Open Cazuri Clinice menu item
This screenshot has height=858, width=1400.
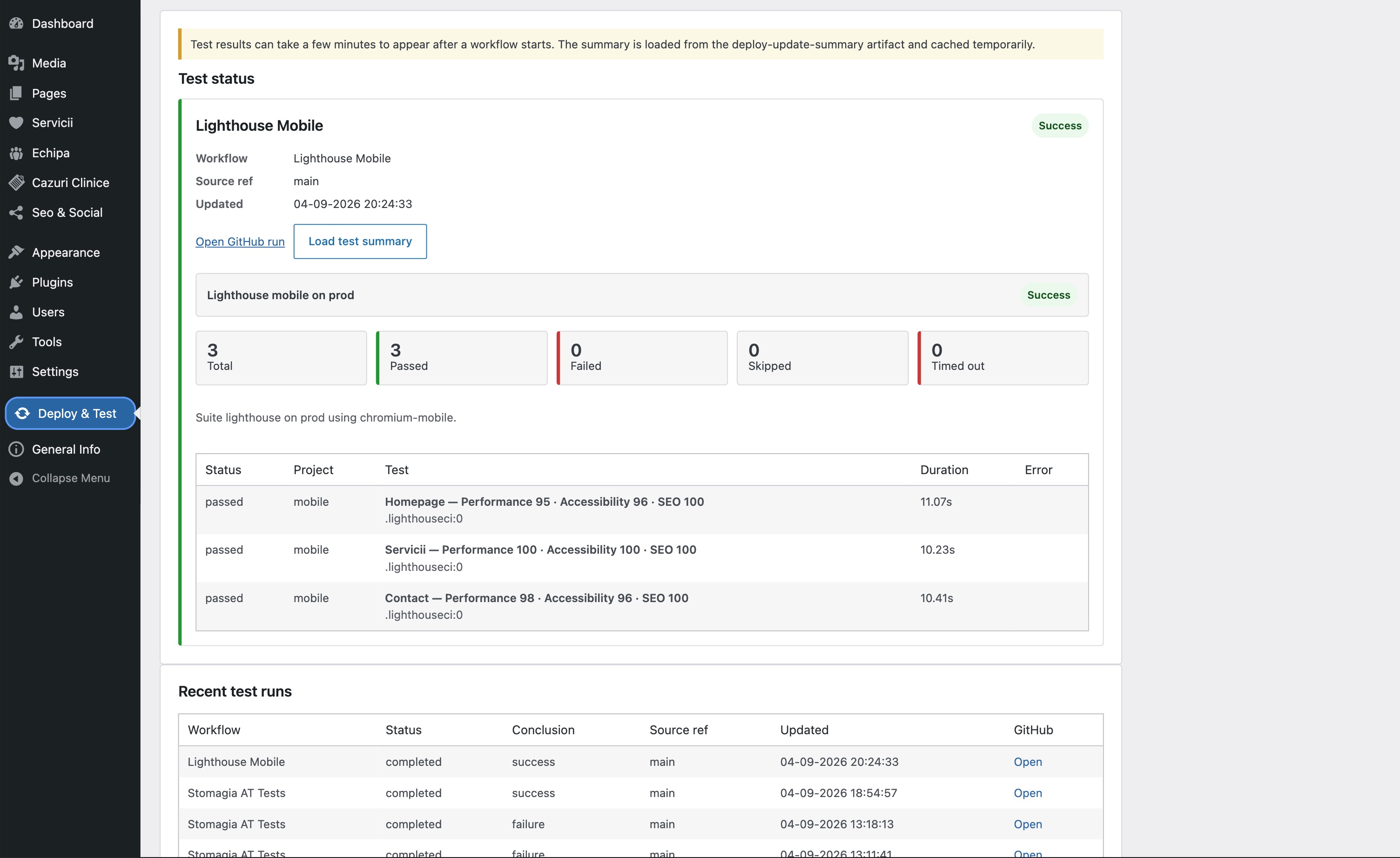70,182
